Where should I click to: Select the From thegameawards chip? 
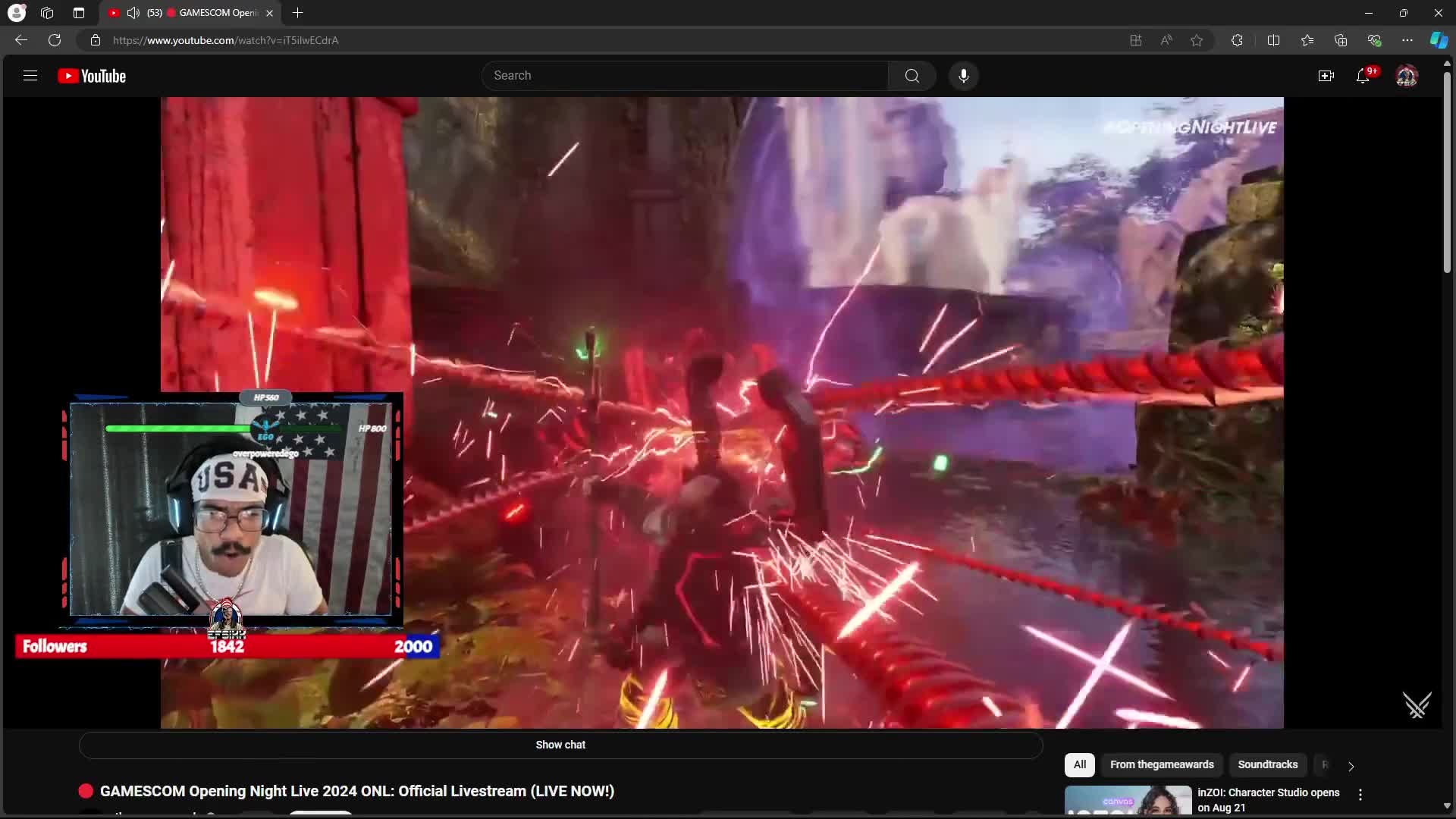(x=1162, y=764)
